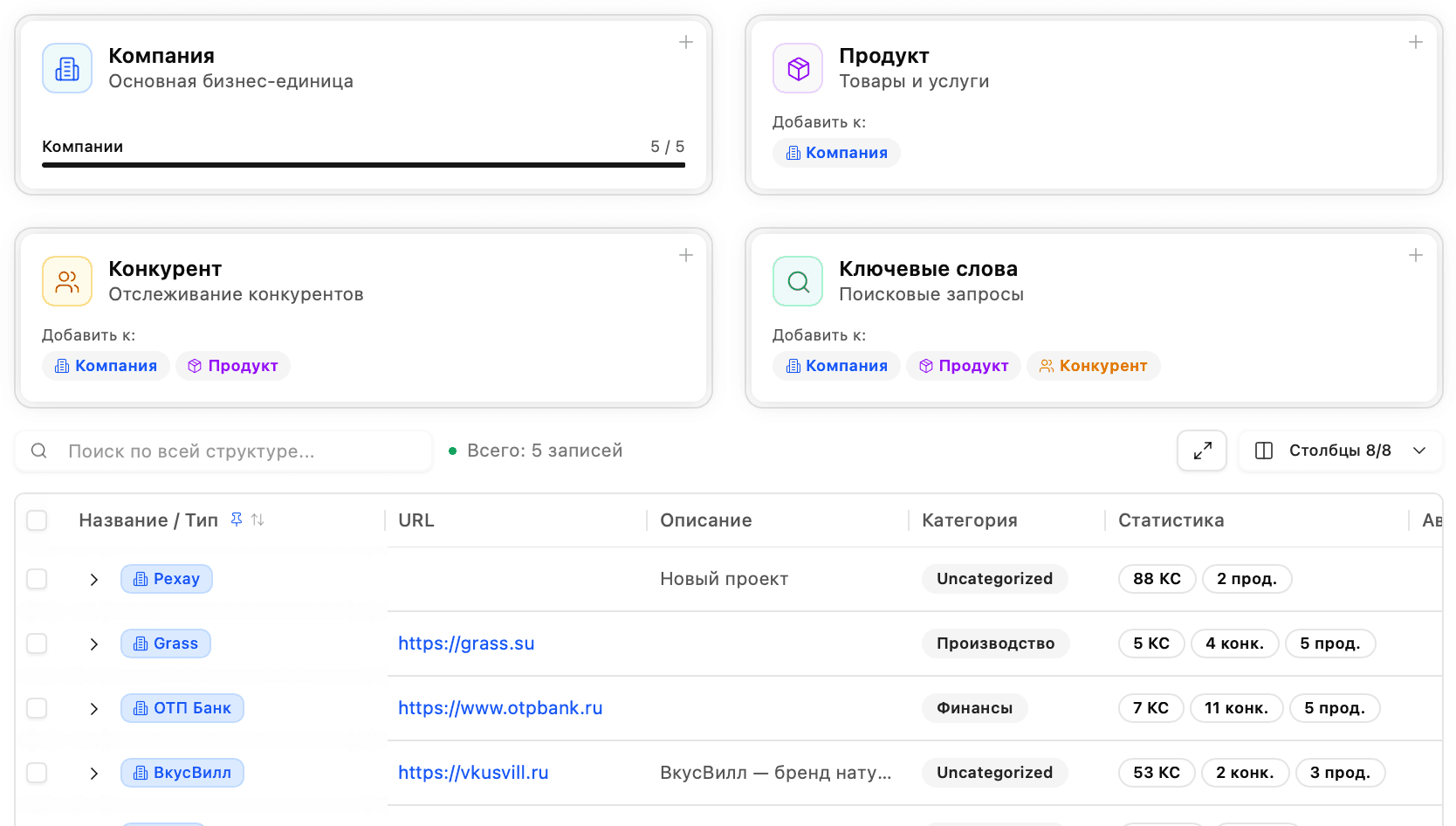This screenshot has width=1456, height=826.
Task: Select the Компания chip under Продукт card
Action: point(836,152)
